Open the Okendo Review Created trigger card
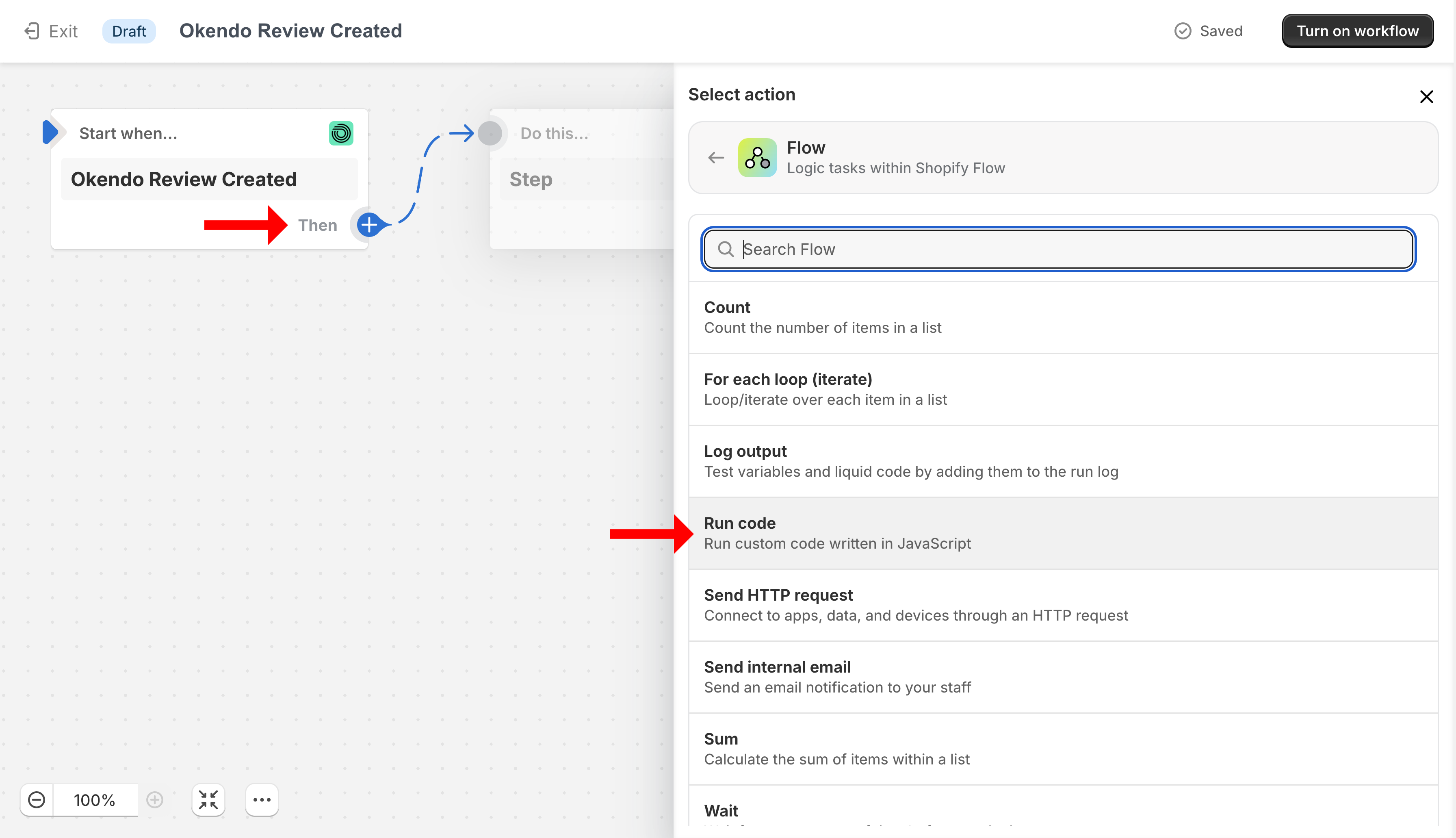The width and height of the screenshot is (1456, 838). pyautogui.click(x=209, y=180)
